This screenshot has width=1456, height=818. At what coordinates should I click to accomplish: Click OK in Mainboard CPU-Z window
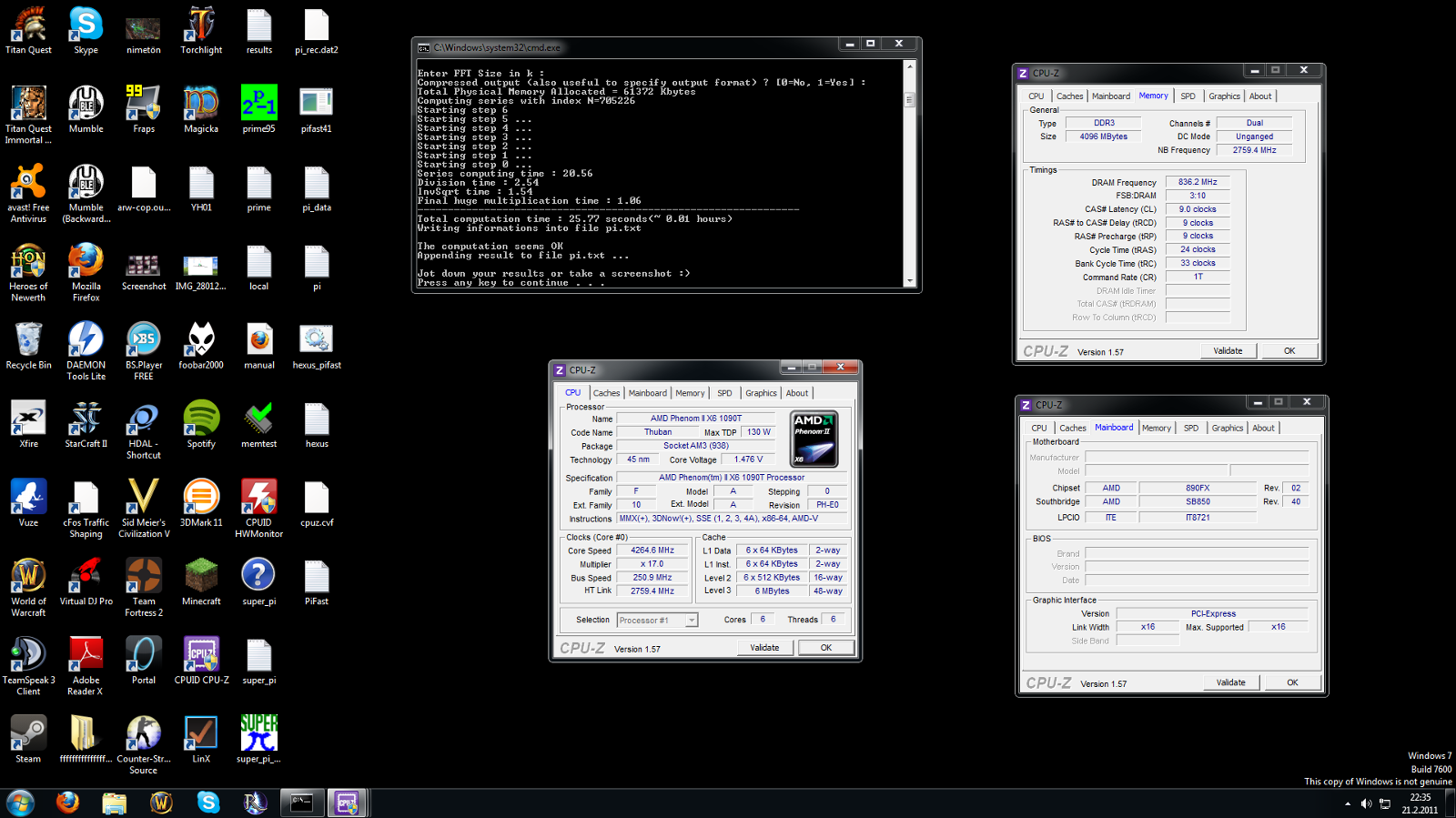click(1292, 682)
